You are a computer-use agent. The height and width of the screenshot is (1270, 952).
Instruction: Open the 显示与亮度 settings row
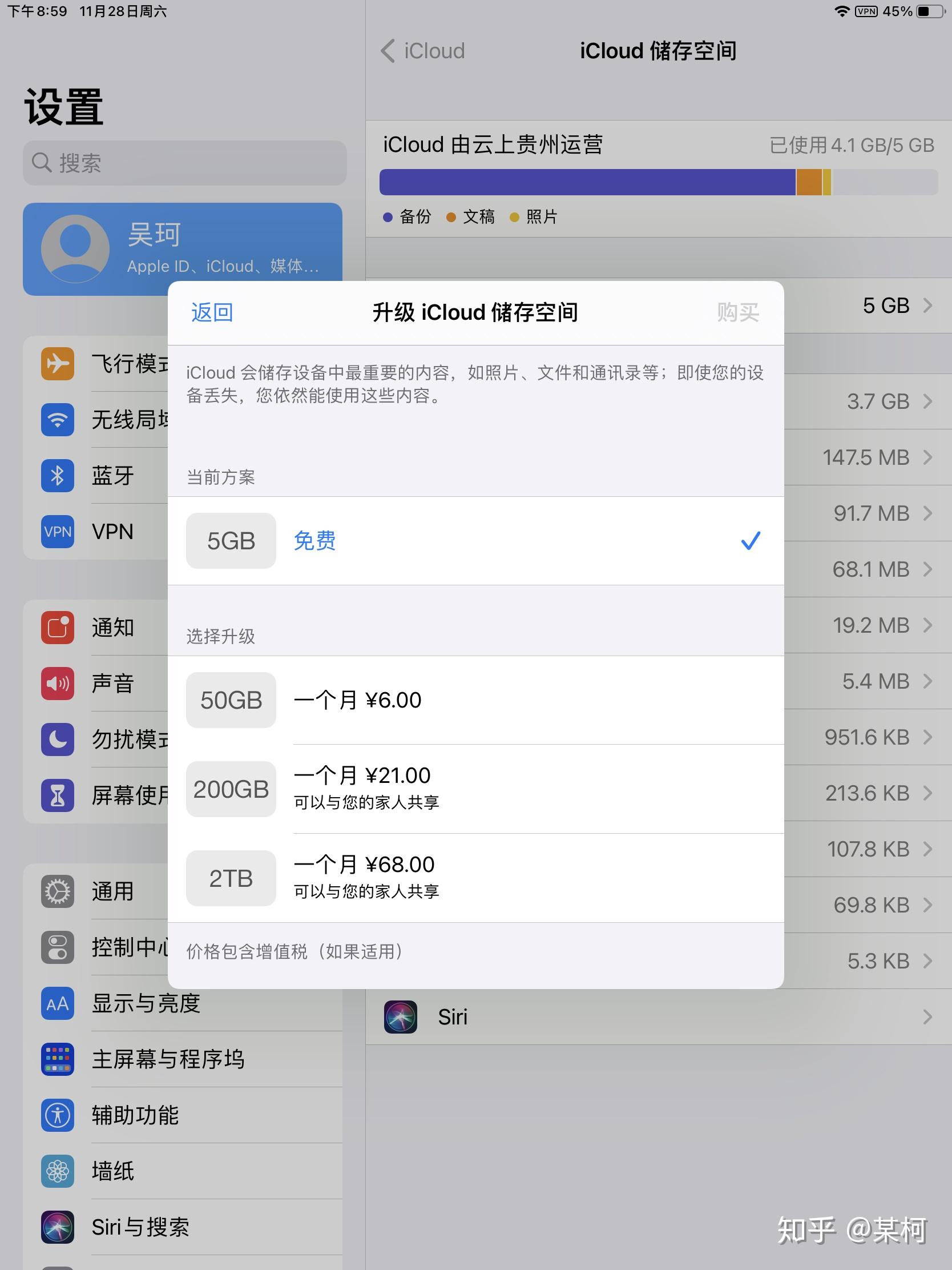(183, 1003)
